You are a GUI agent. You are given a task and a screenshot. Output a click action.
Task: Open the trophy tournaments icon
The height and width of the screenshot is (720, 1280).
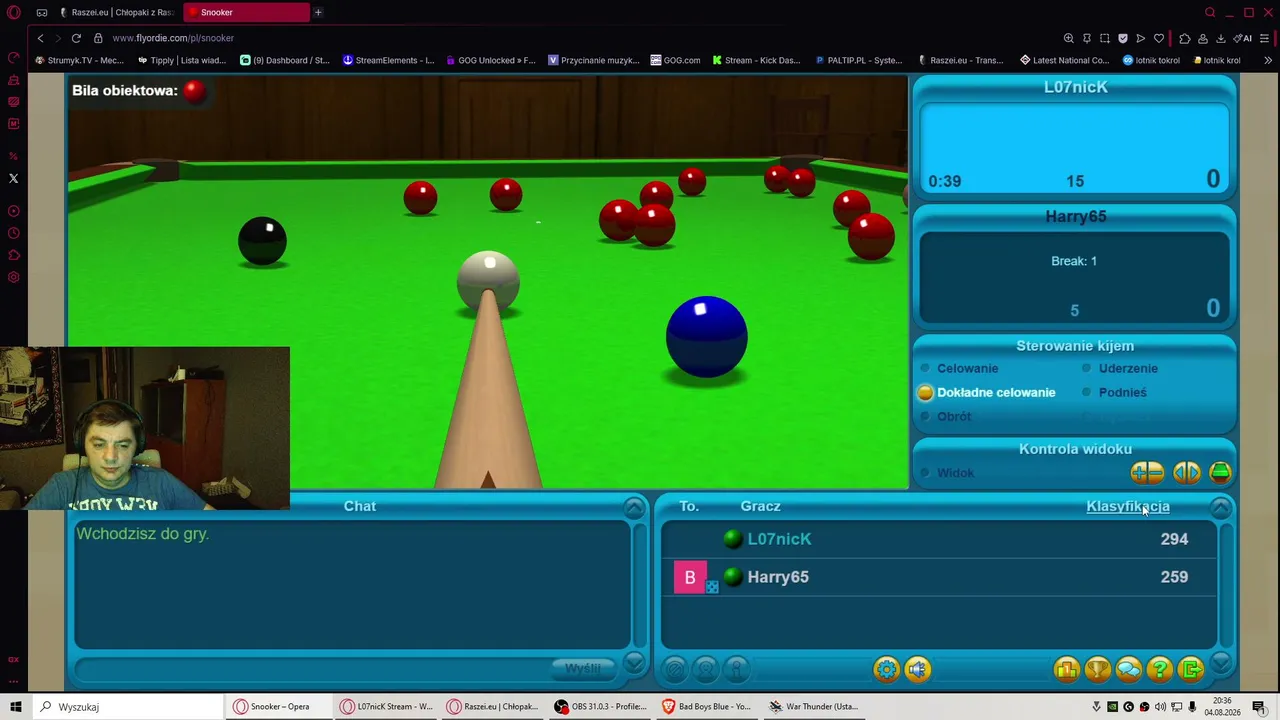coord(1097,669)
